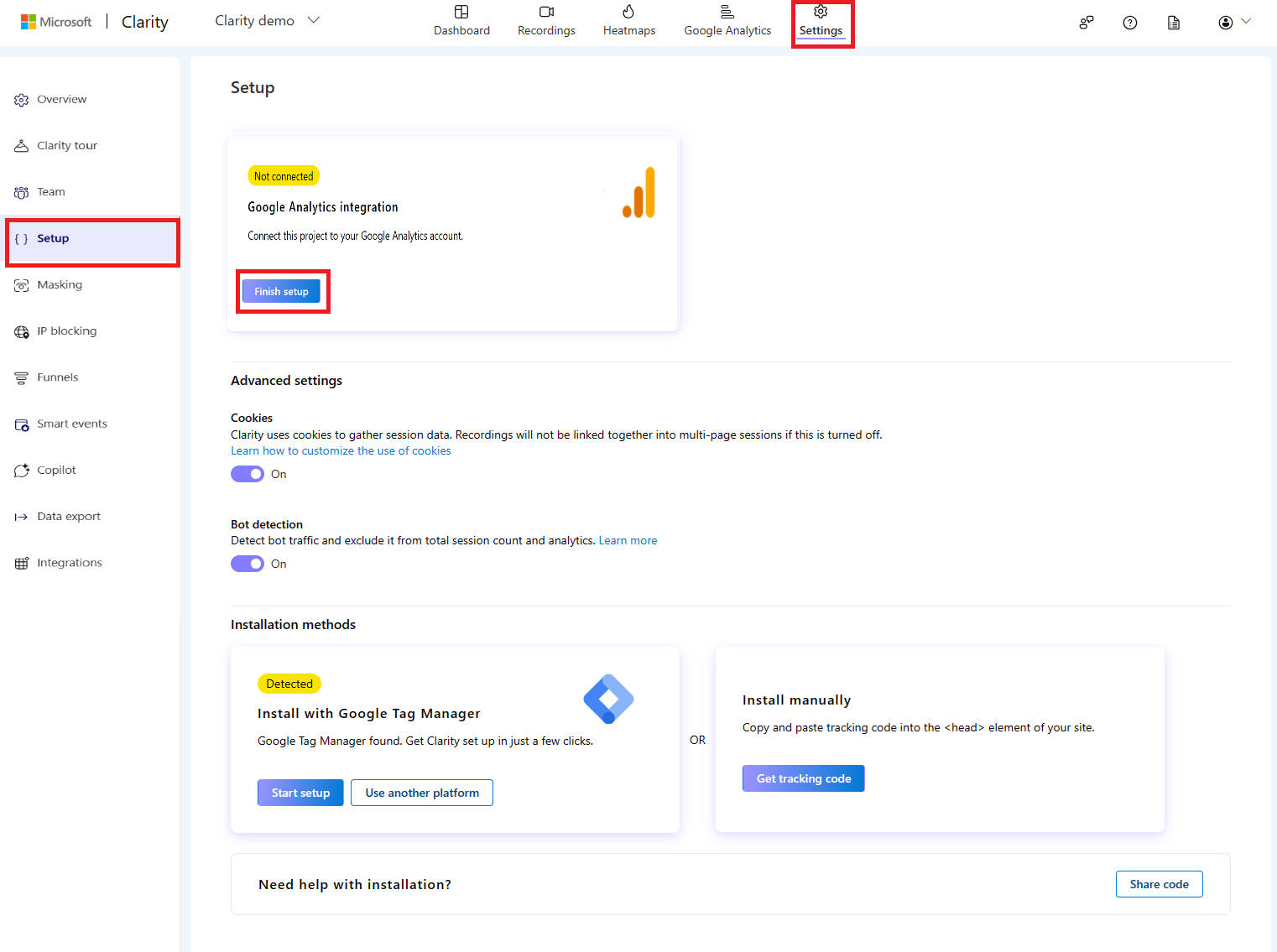Click the Install manually heading

point(797,700)
